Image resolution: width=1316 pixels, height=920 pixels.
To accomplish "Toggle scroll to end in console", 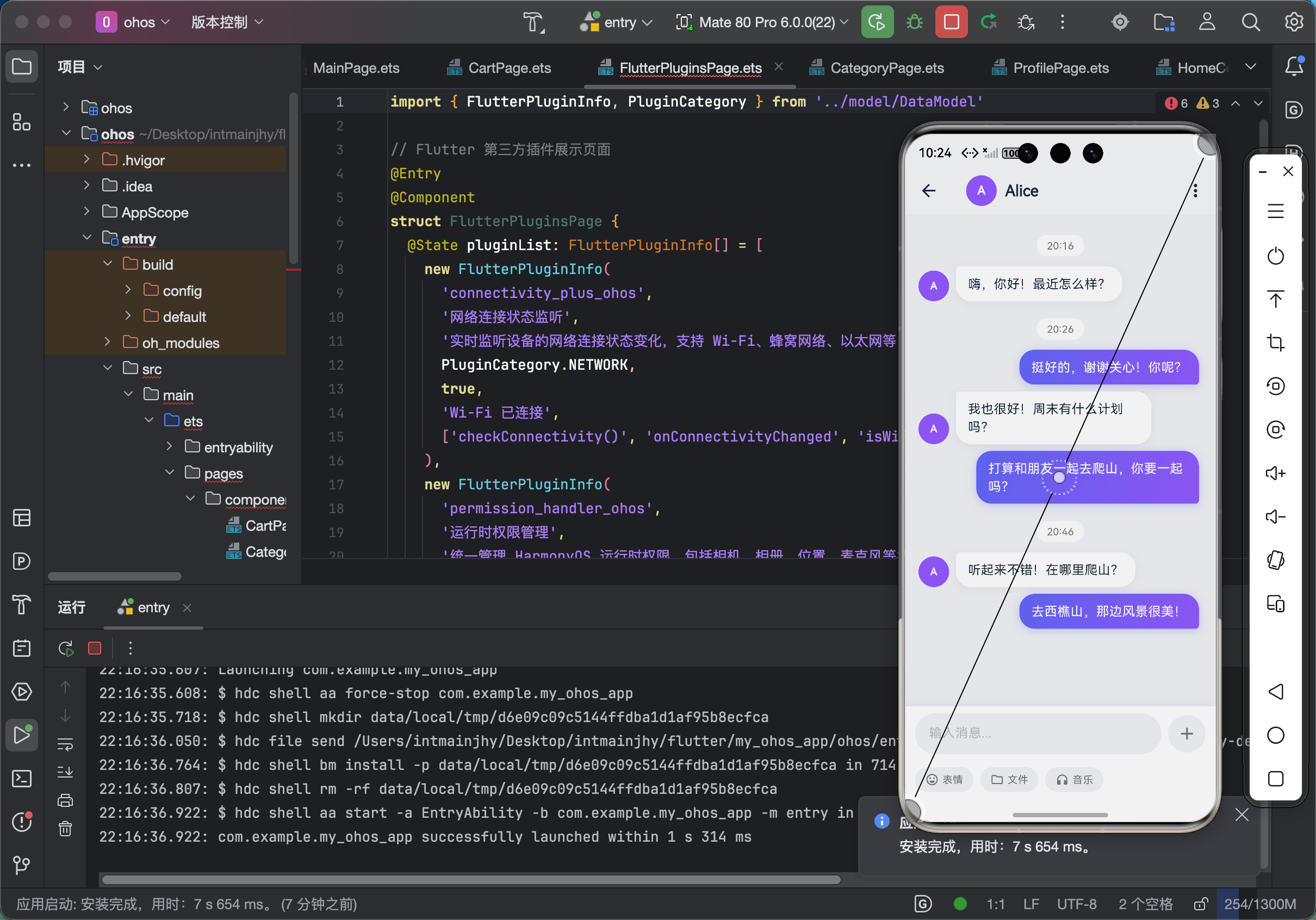I will 65,772.
